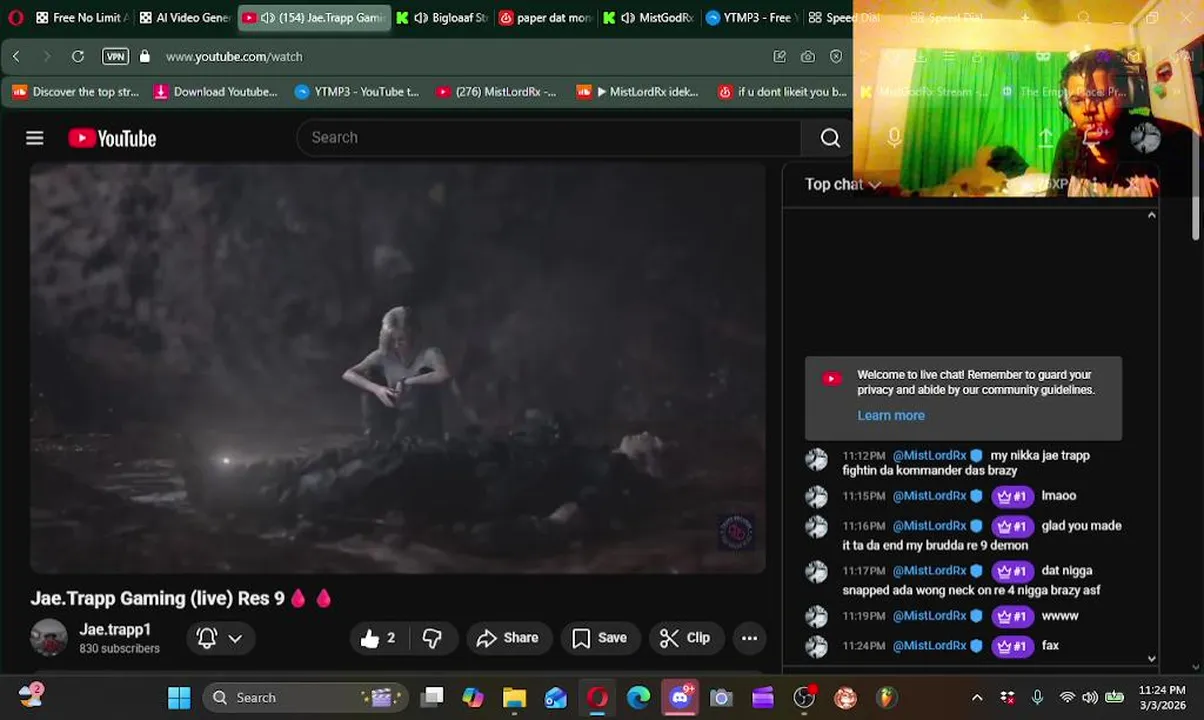Image resolution: width=1204 pixels, height=720 pixels.
Task: Expand the notification options chevron
Action: click(x=235, y=638)
